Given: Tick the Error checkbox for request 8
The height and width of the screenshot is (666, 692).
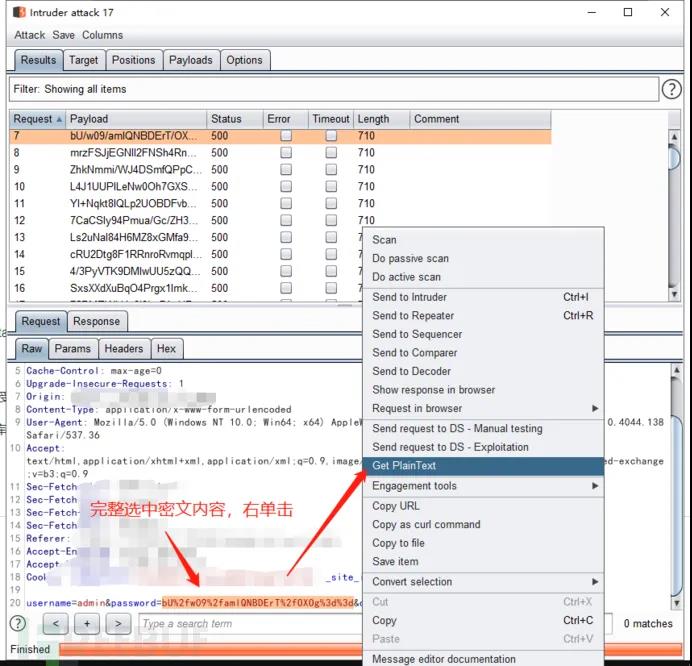Looking at the screenshot, I should pos(286,153).
